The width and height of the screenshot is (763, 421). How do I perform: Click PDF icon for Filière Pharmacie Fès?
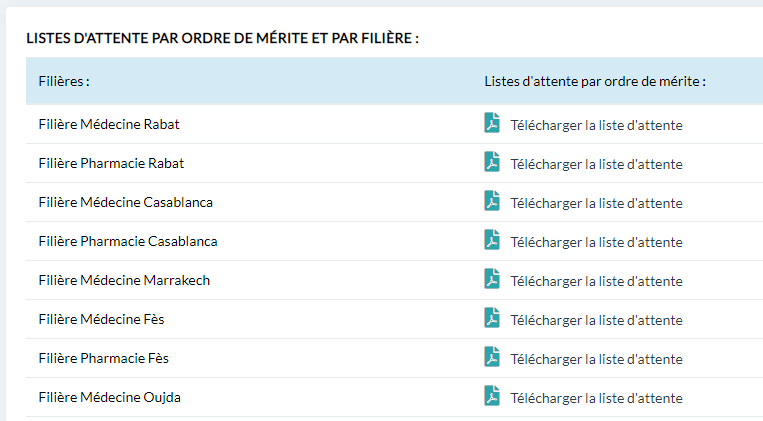pyautogui.click(x=491, y=357)
